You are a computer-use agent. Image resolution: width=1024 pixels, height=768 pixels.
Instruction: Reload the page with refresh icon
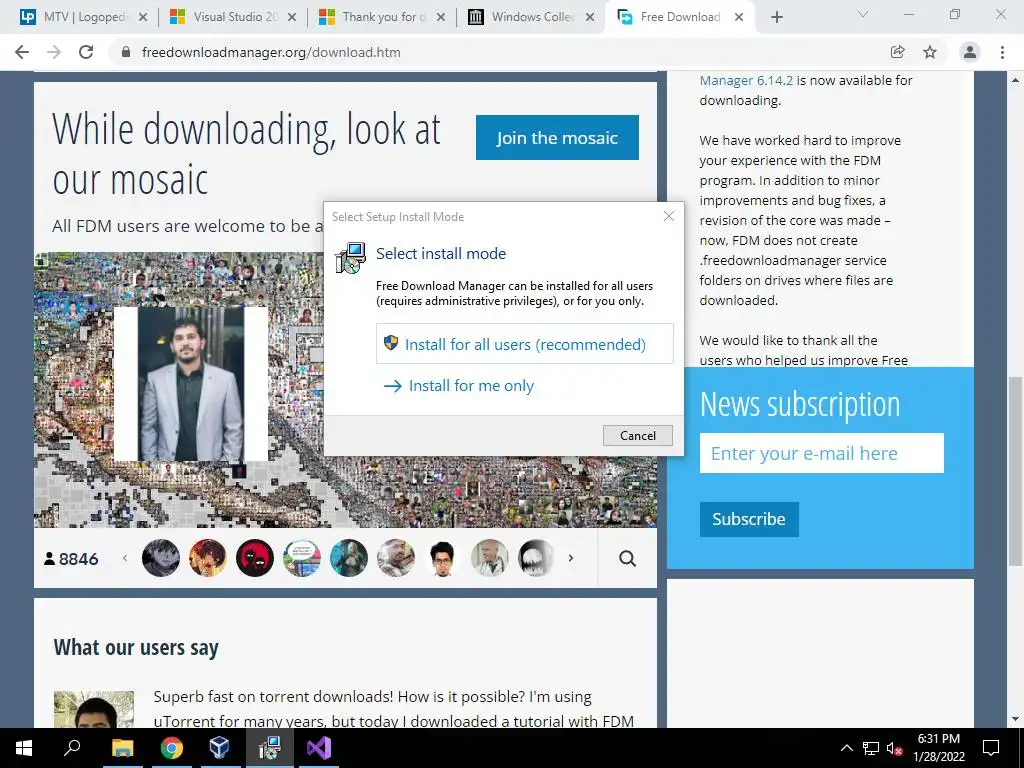coord(86,52)
